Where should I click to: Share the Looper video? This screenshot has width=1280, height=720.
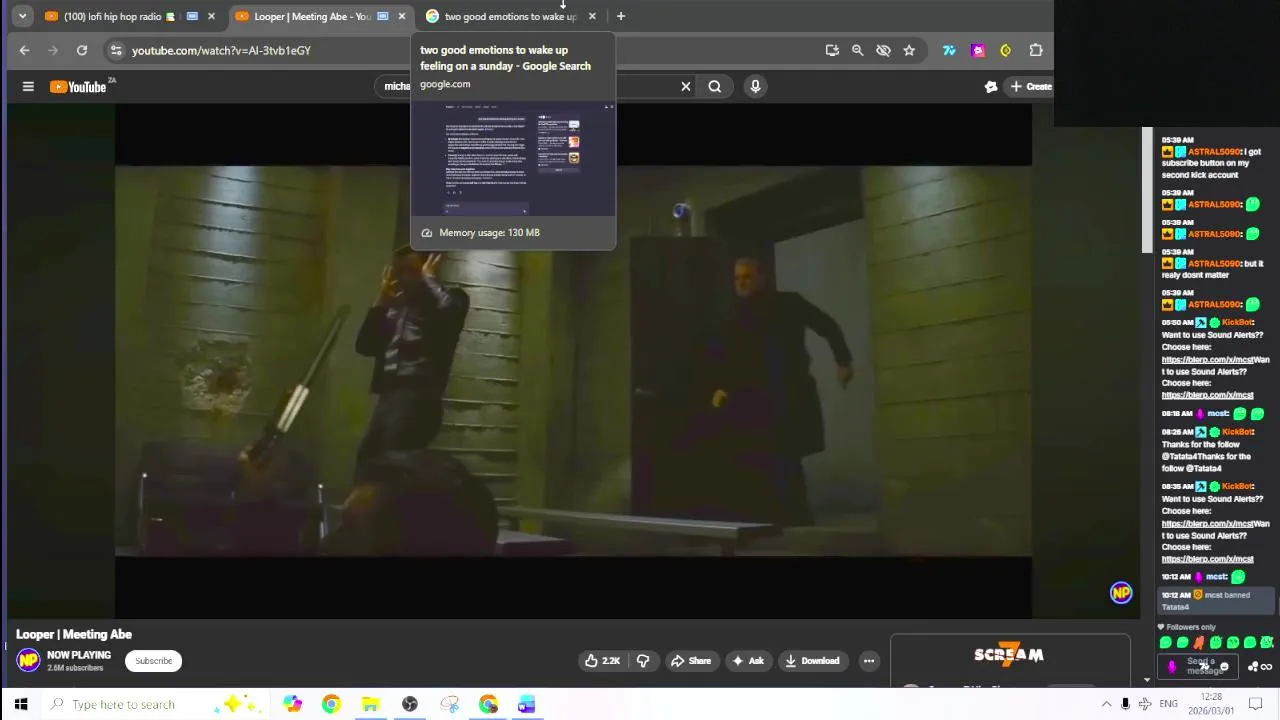pos(691,660)
